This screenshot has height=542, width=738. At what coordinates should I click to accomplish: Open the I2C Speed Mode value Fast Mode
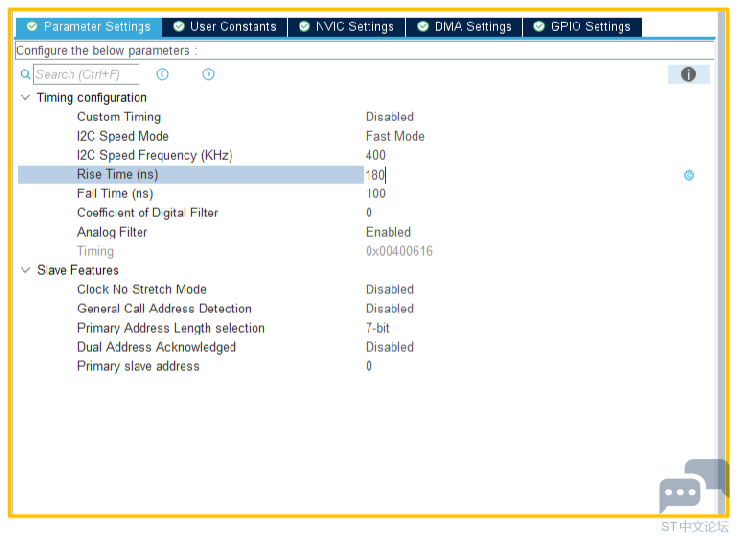(x=395, y=136)
